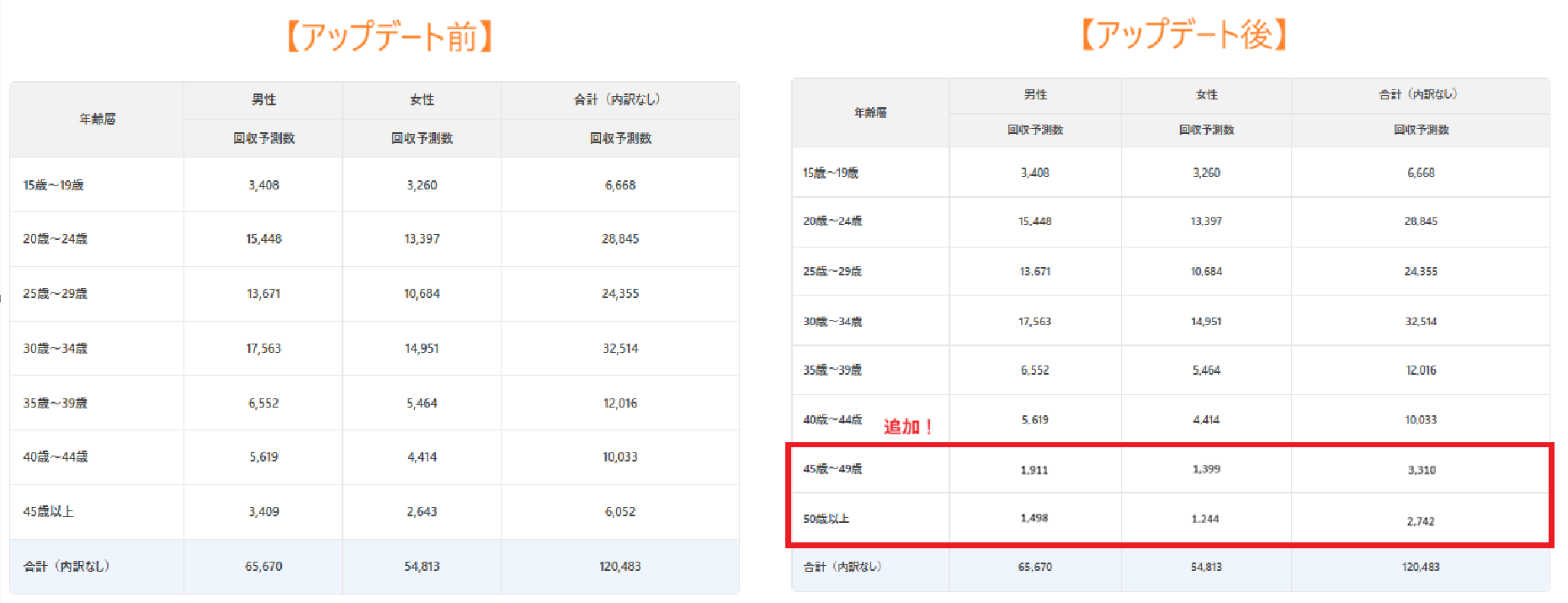Viewport: 1568px width, 603px height.
Task: Select the 1,911 male value for 45歳～49歳
Action: click(1034, 470)
